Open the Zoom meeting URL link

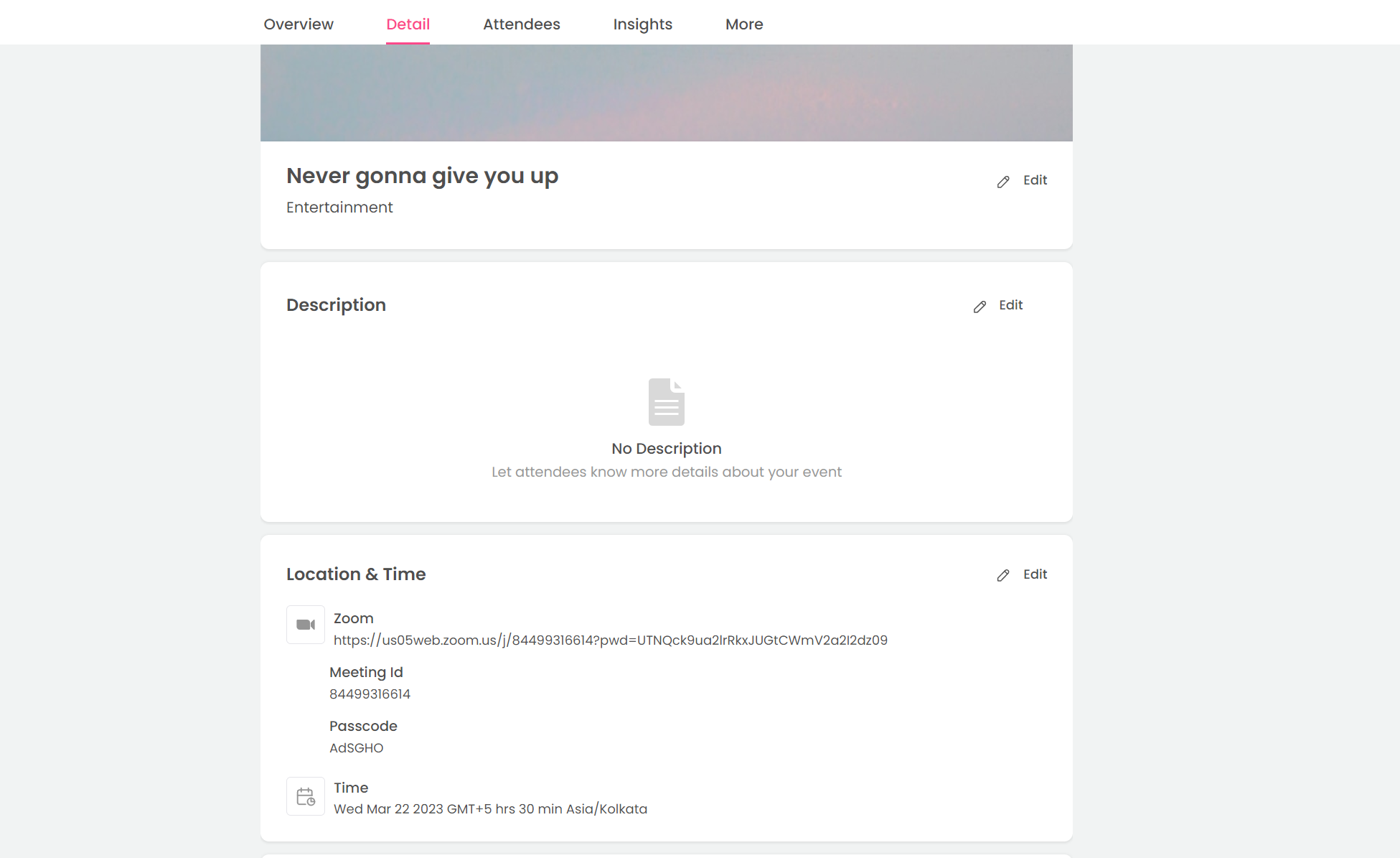pyautogui.click(x=610, y=640)
